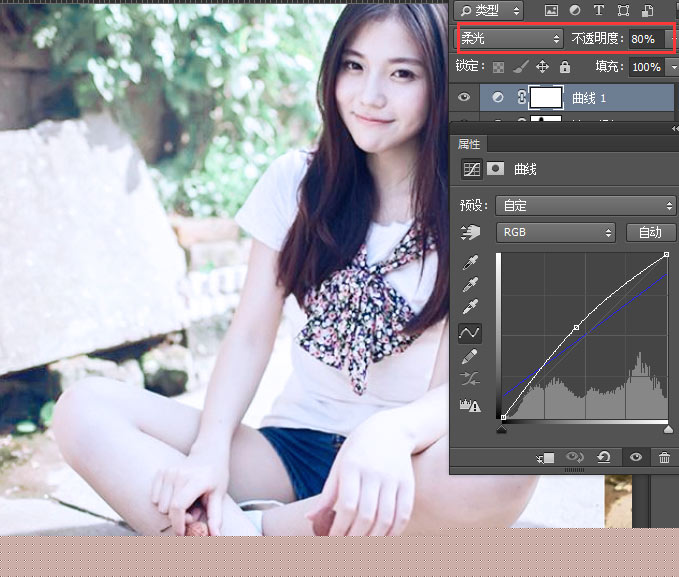Image resolution: width=679 pixels, height=577 pixels.
Task: Clip adjustment to the layer below
Action: point(545,458)
